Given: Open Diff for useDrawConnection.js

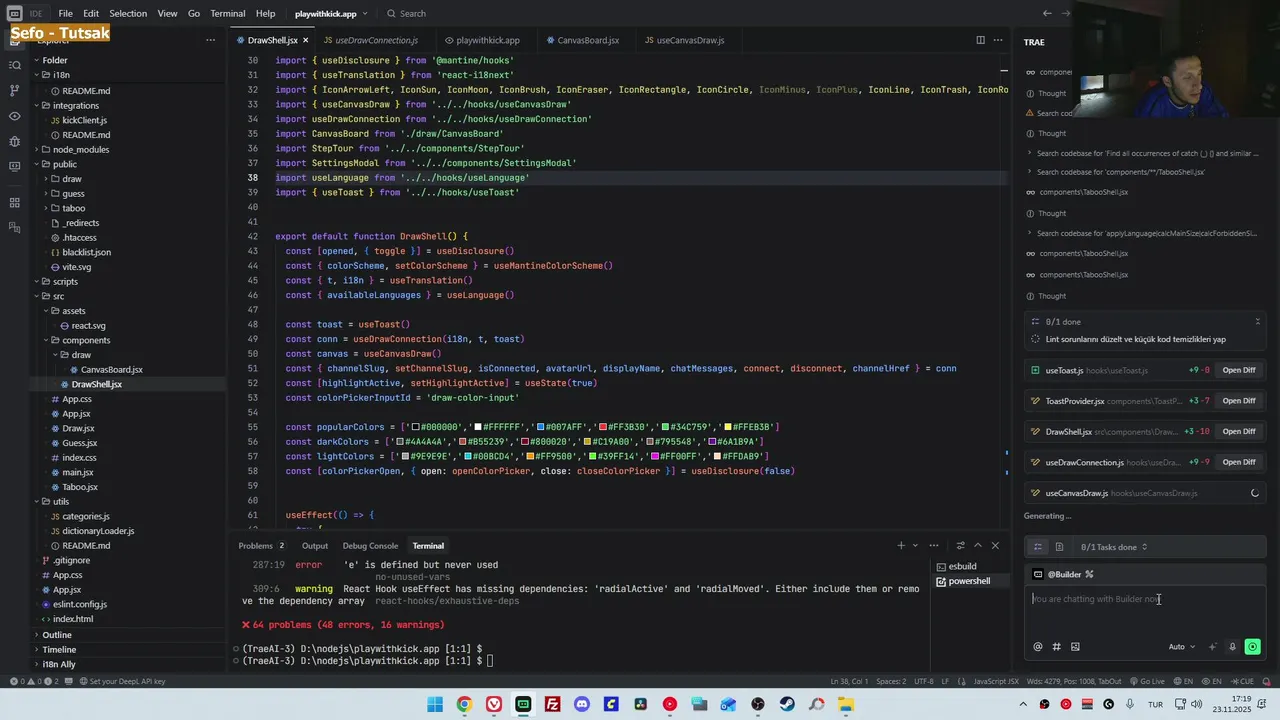Looking at the screenshot, I should click(1238, 462).
